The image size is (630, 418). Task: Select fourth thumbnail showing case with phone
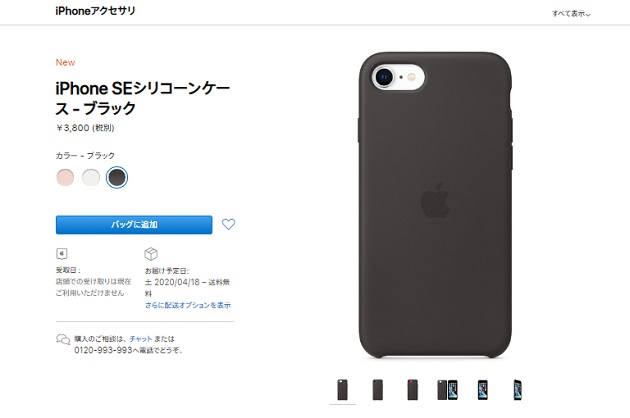coord(447,390)
